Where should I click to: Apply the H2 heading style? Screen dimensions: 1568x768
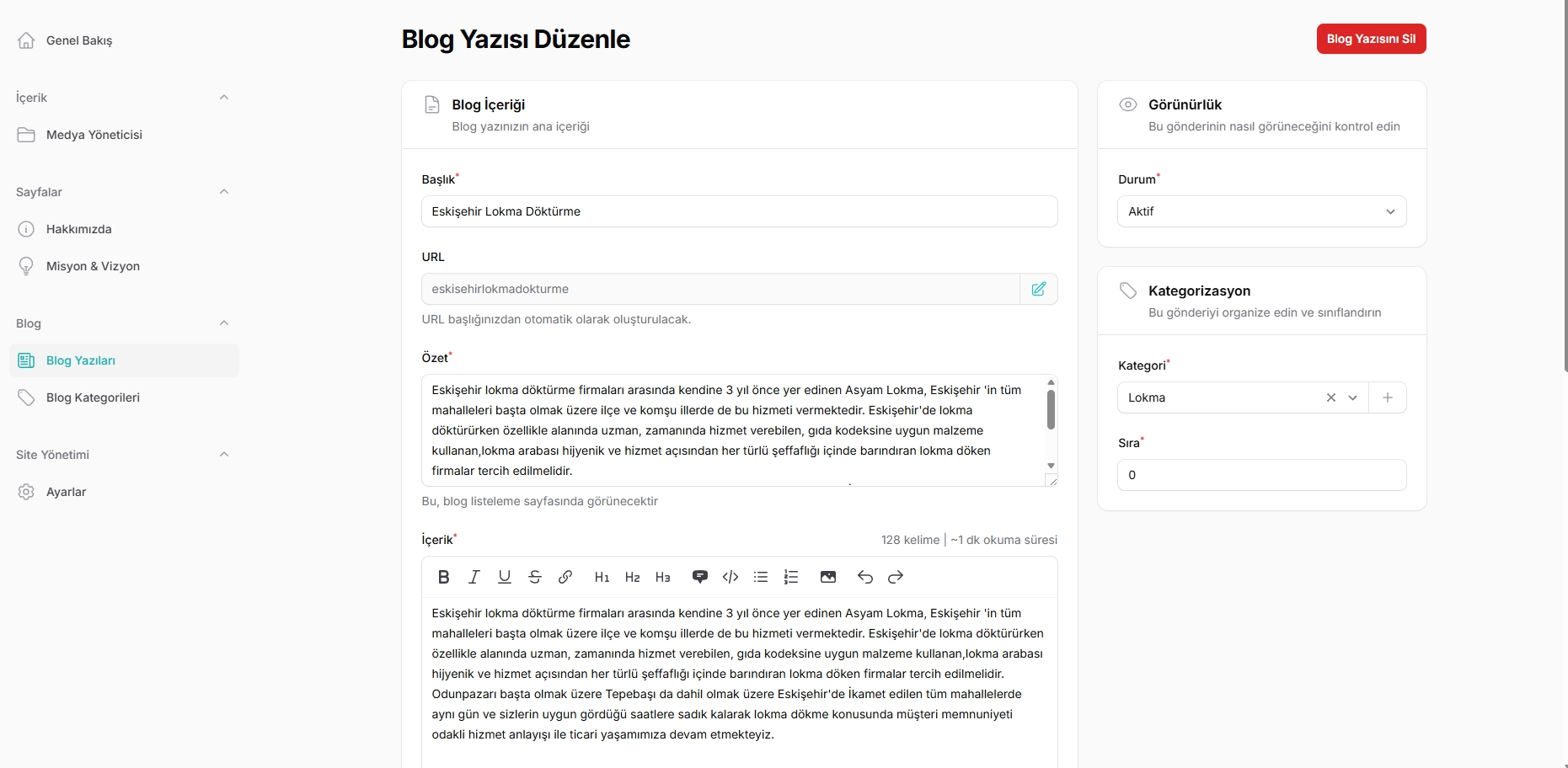click(633, 577)
